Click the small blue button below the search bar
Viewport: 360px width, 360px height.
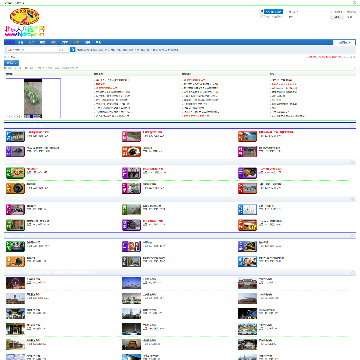click(11, 63)
